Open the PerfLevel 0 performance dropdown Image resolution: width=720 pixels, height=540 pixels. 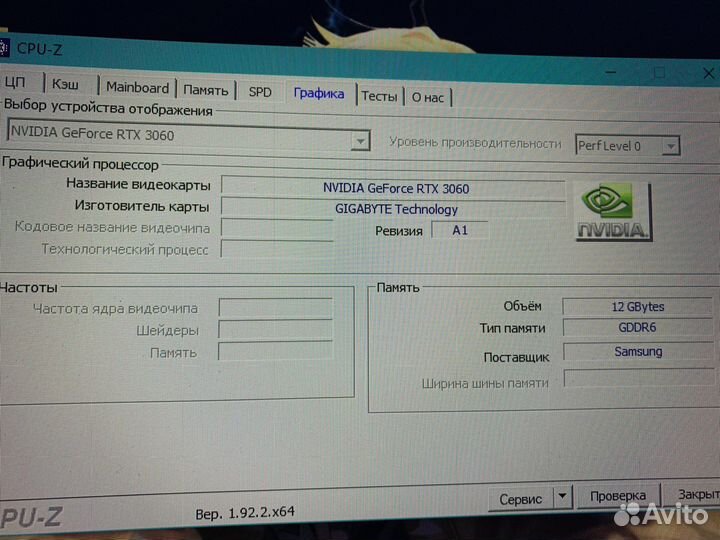627,146
